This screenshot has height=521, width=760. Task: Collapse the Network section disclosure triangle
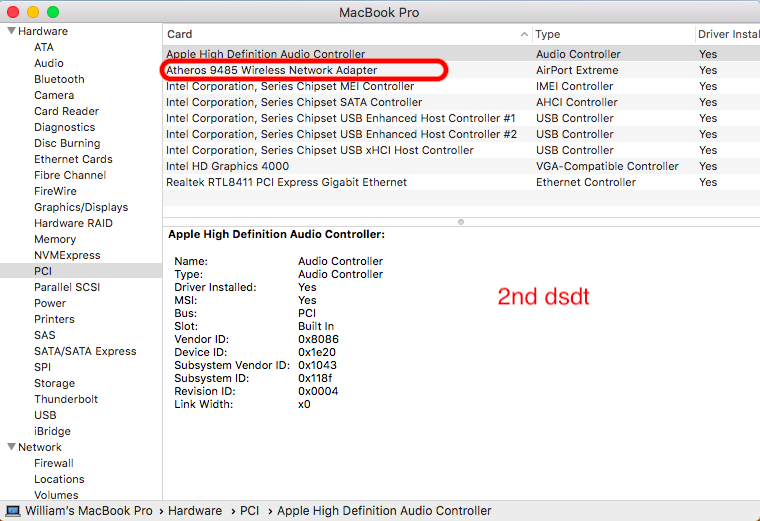point(10,447)
